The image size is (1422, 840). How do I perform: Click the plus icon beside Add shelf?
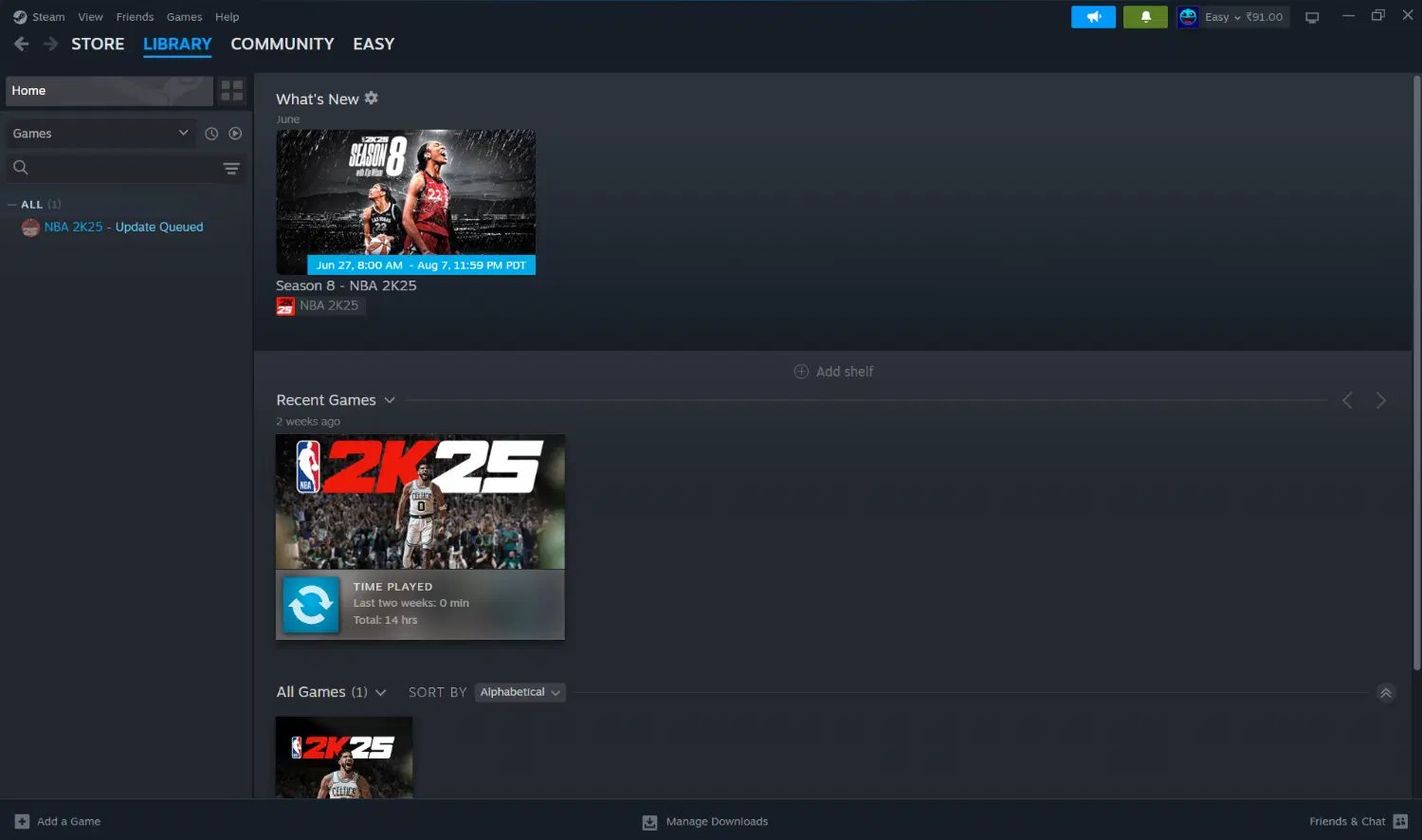tap(801, 372)
